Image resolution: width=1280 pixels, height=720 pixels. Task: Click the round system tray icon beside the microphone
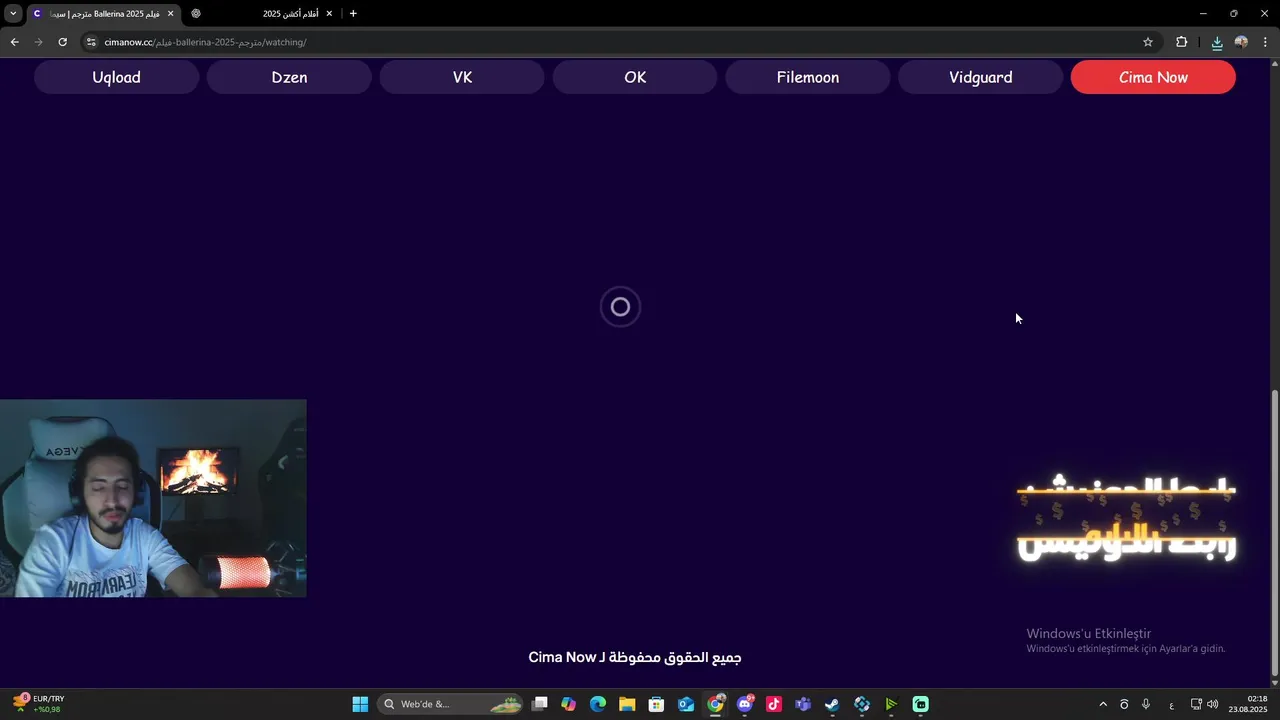click(x=1124, y=704)
